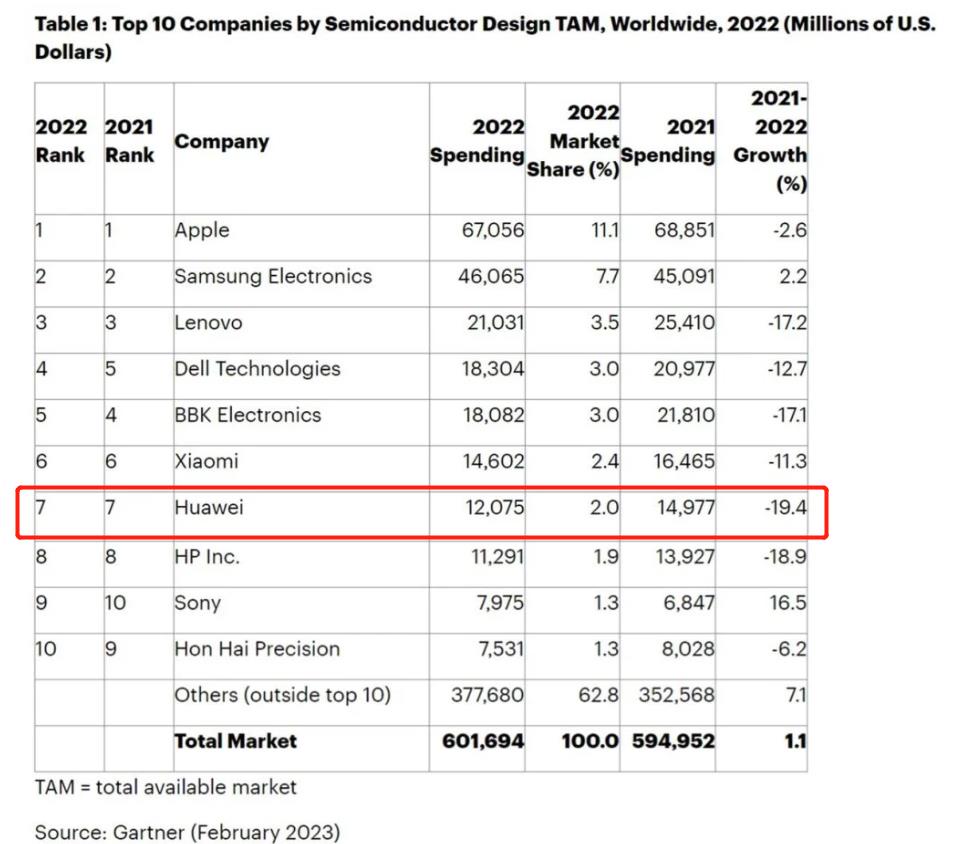This screenshot has height=844, width=956.
Task: Select Sony's growth figure 16.5
Action: point(788,603)
